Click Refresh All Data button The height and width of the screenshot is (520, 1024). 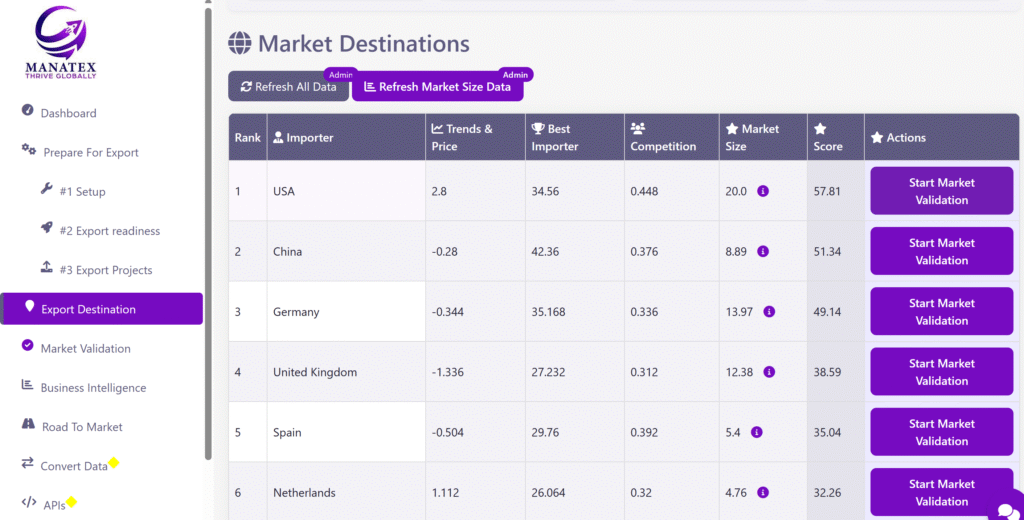tap(289, 87)
